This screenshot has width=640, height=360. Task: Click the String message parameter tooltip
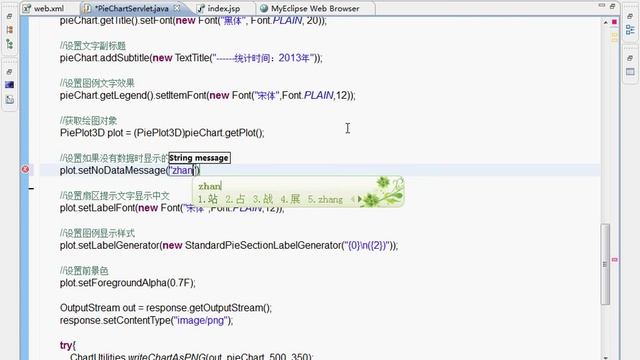pos(199,158)
